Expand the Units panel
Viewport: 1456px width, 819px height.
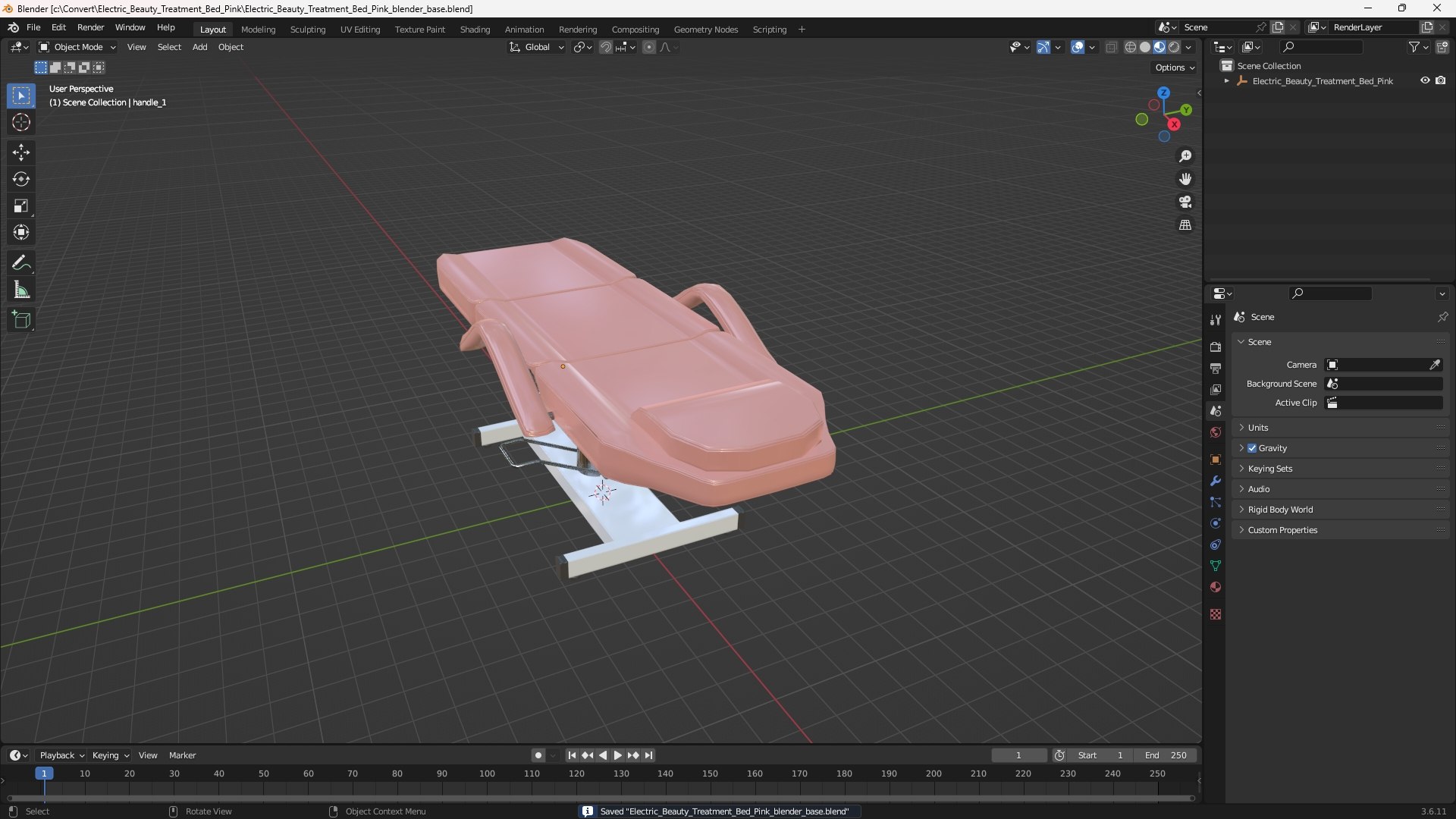(1340, 428)
